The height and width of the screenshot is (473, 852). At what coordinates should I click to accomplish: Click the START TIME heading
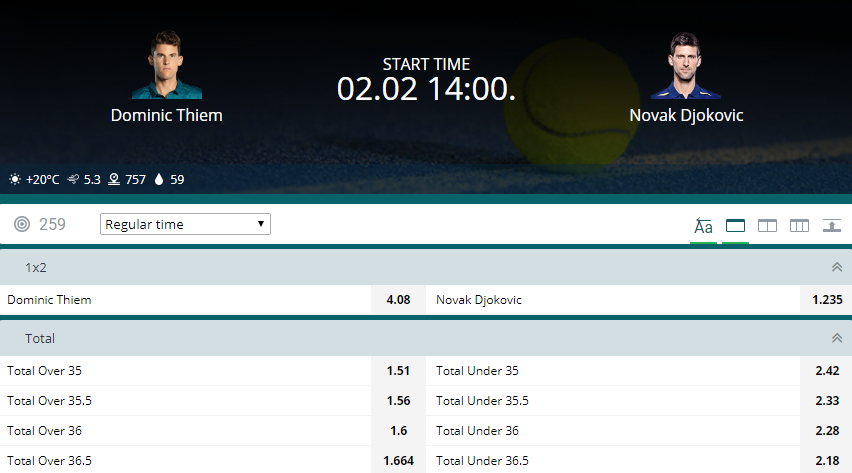coord(426,64)
